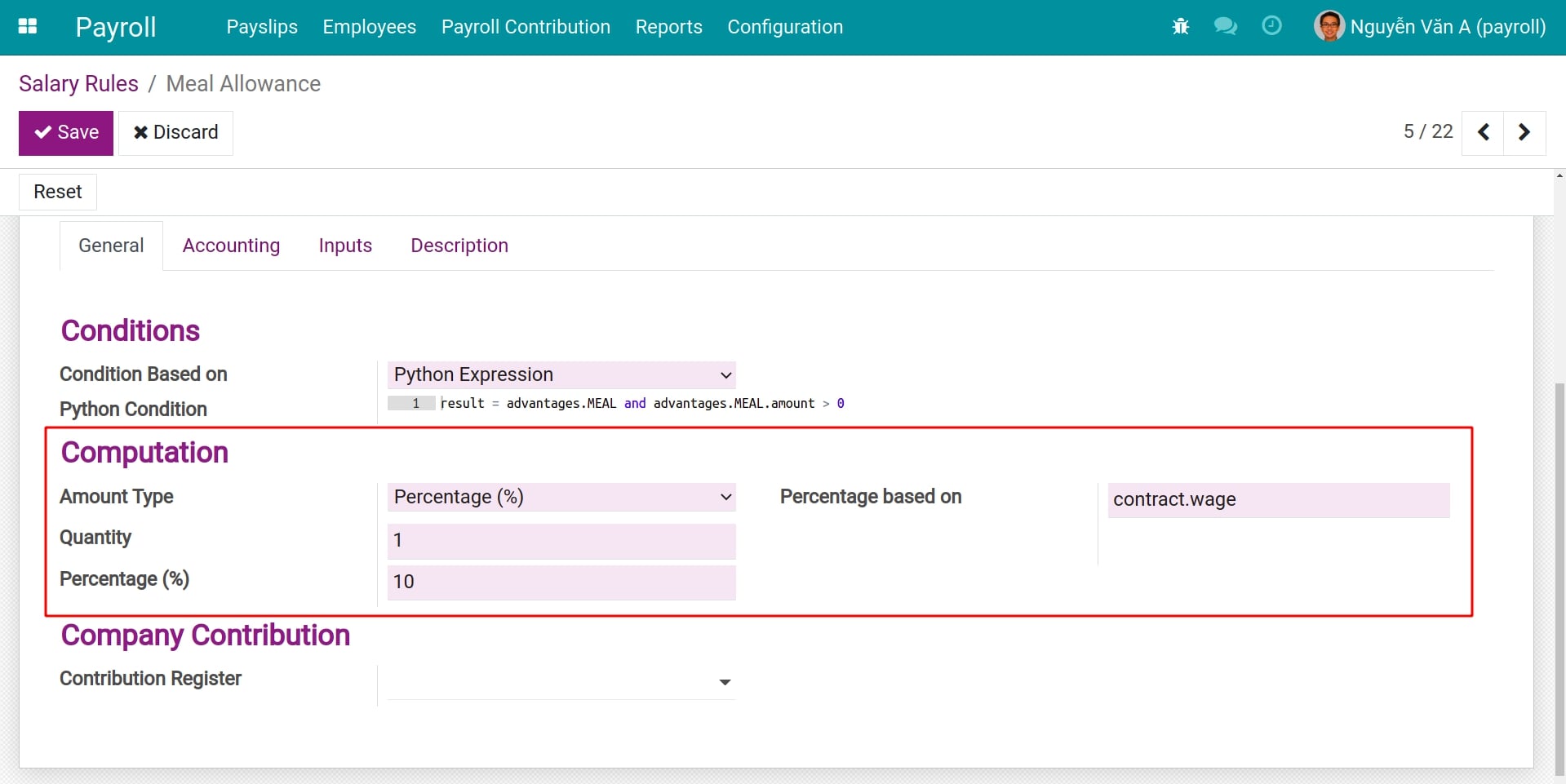Click the debug mode bug icon
Image resolution: width=1566 pixels, height=784 pixels.
[1180, 26]
